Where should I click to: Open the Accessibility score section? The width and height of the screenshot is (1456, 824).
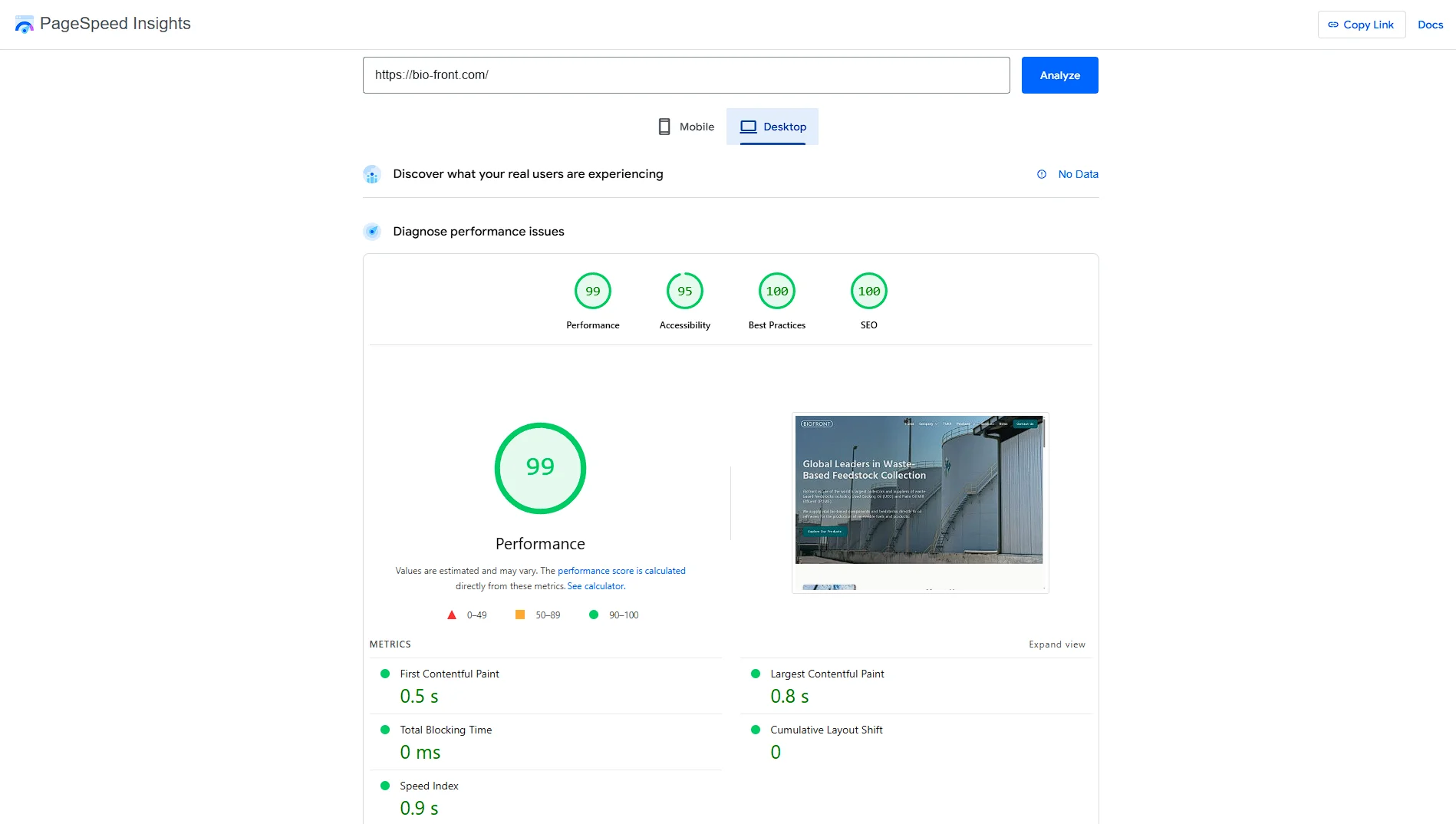click(x=684, y=291)
